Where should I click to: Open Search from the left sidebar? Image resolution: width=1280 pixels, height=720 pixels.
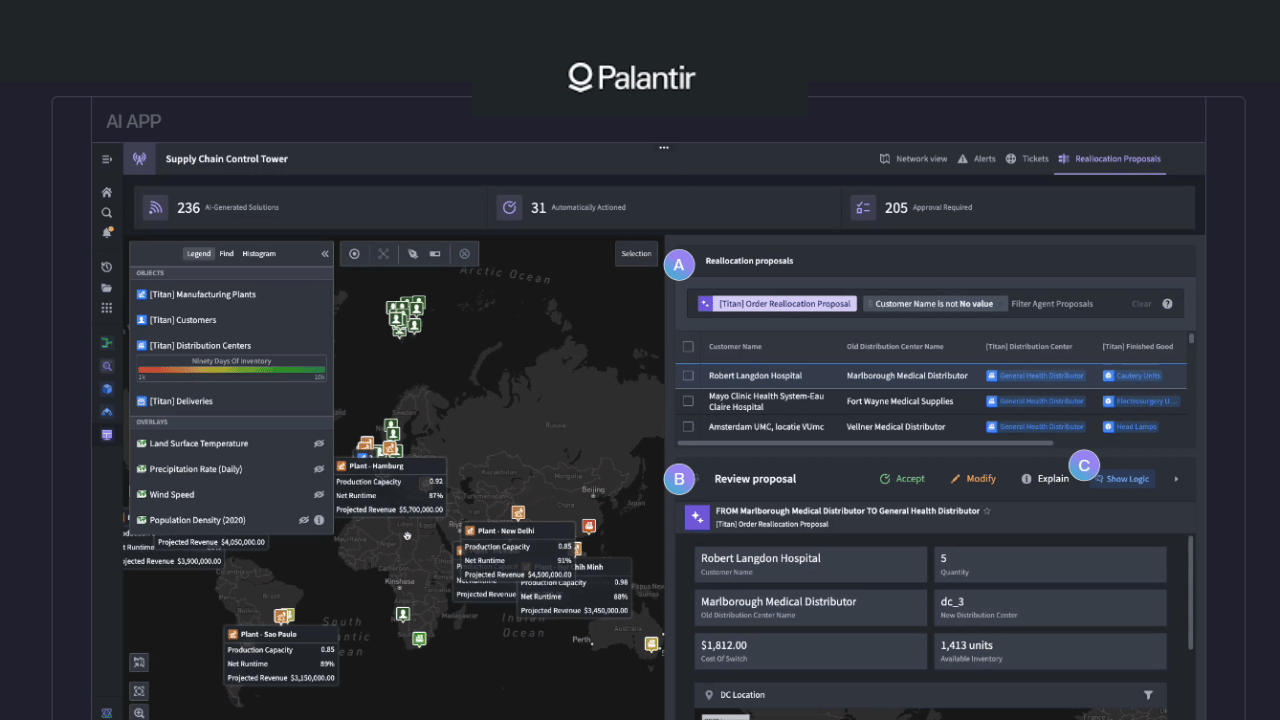point(107,212)
